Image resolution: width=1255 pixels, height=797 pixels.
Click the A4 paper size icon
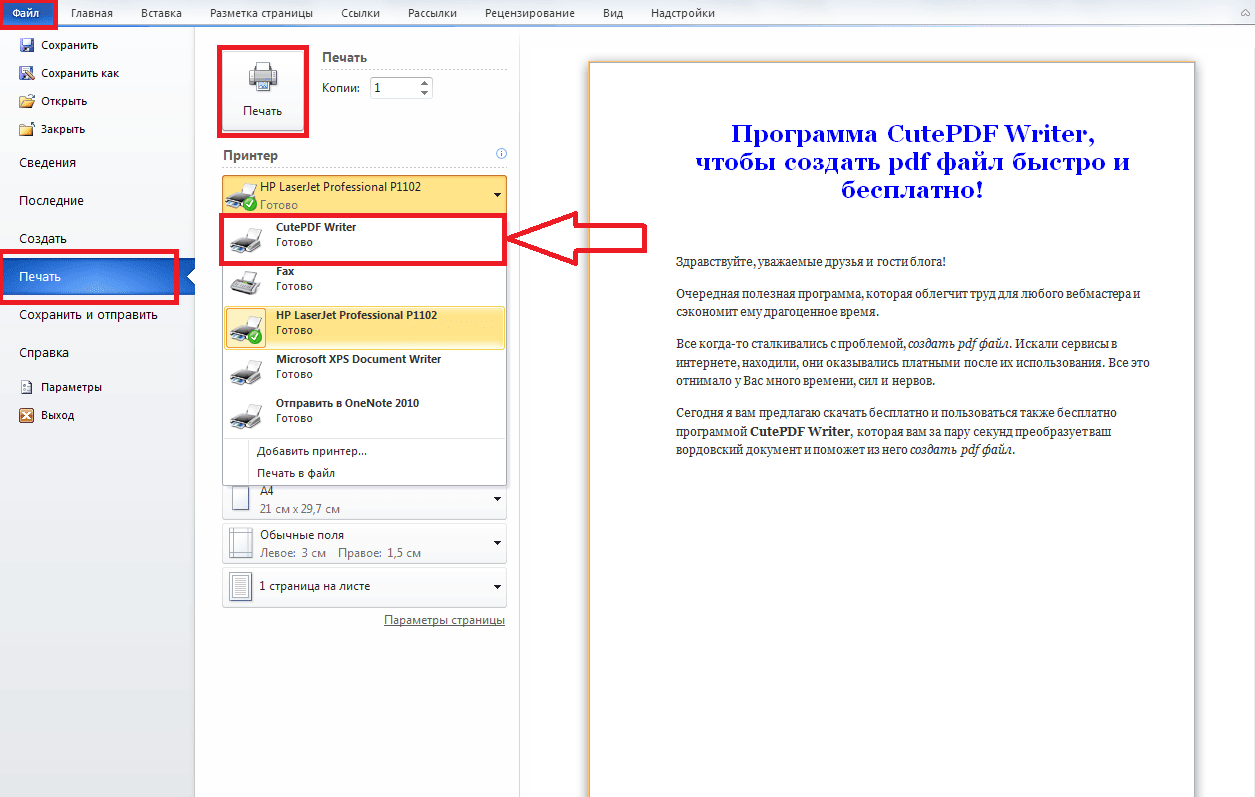[x=241, y=499]
